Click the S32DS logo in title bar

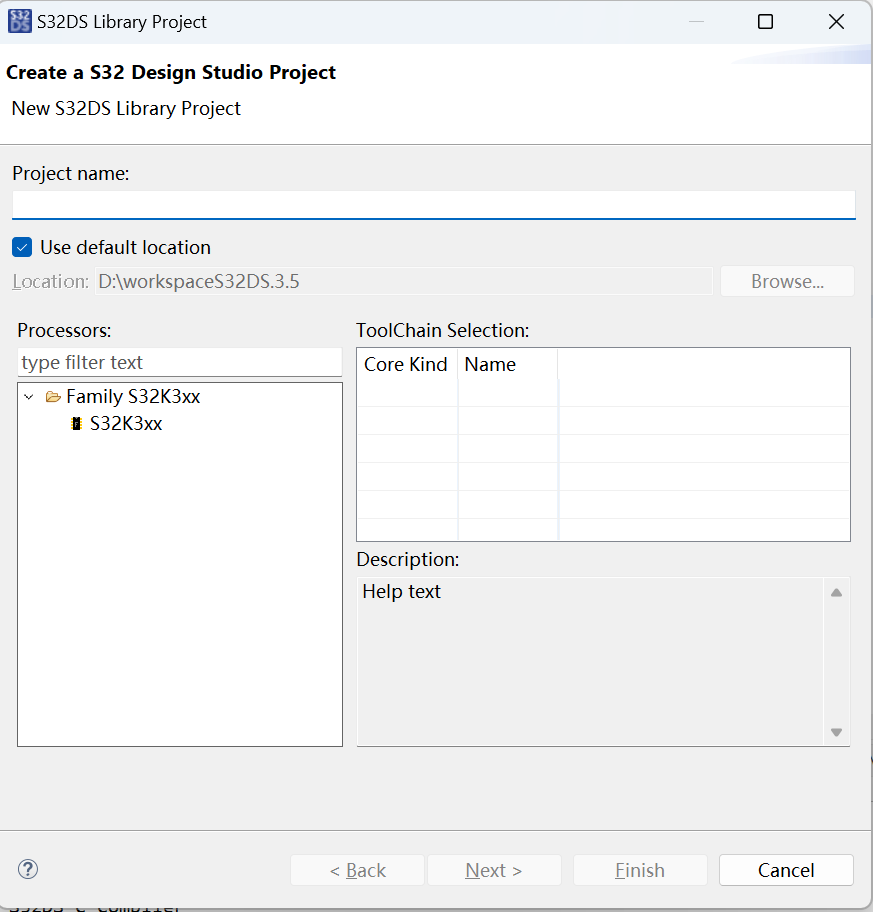20,21
